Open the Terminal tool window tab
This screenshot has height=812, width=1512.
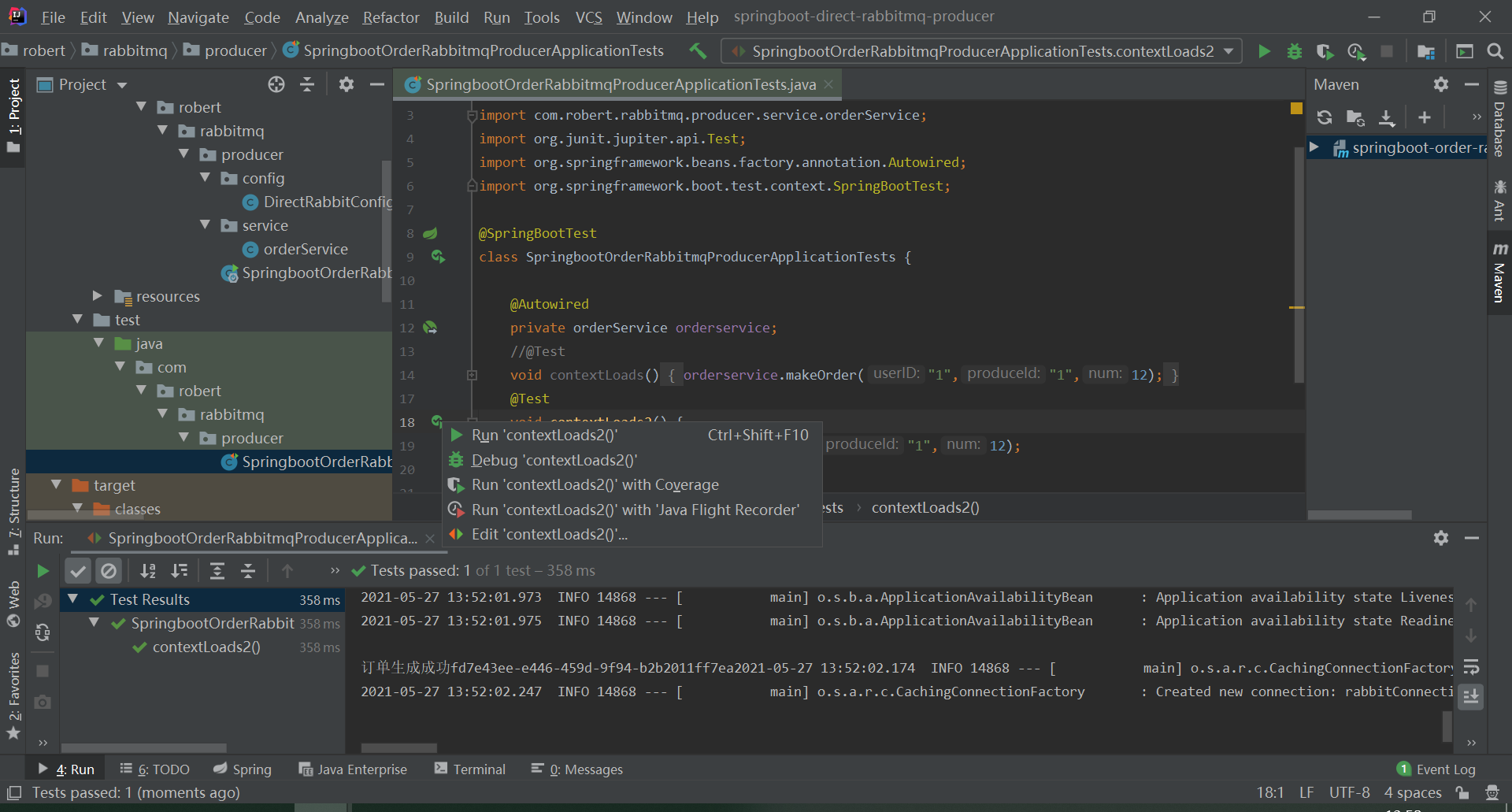coord(470,769)
